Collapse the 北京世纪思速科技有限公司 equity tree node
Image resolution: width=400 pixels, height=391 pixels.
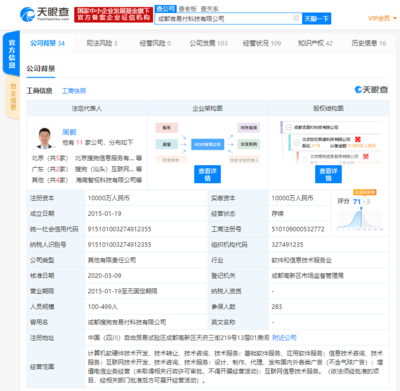click(296, 142)
